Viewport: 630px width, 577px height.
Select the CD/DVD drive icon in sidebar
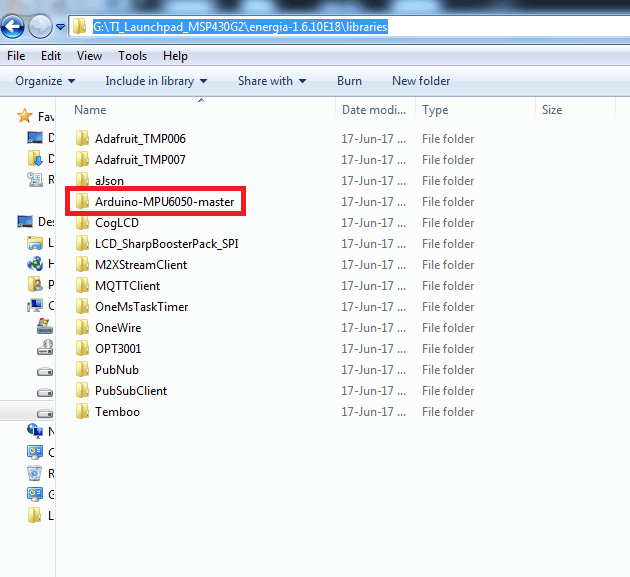(x=45, y=348)
